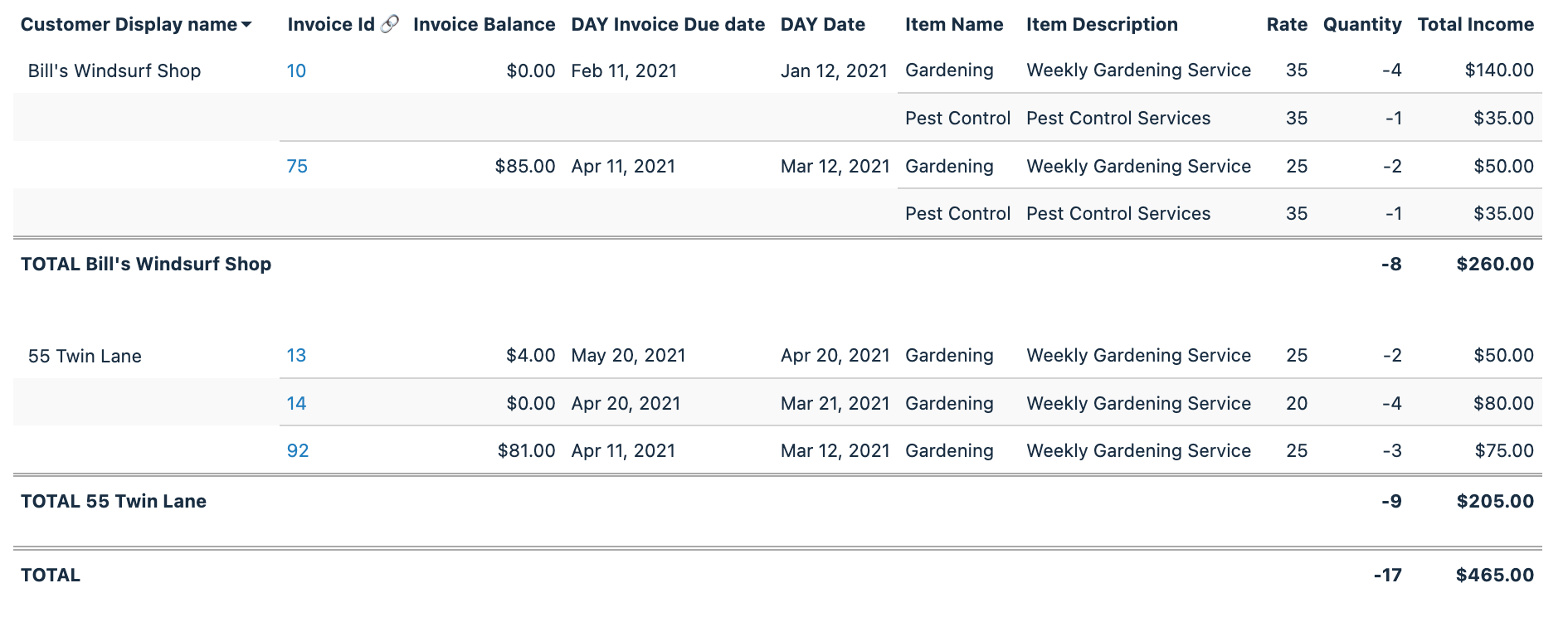
Task: Click the grand total $465.00 value
Action: [x=1494, y=576]
